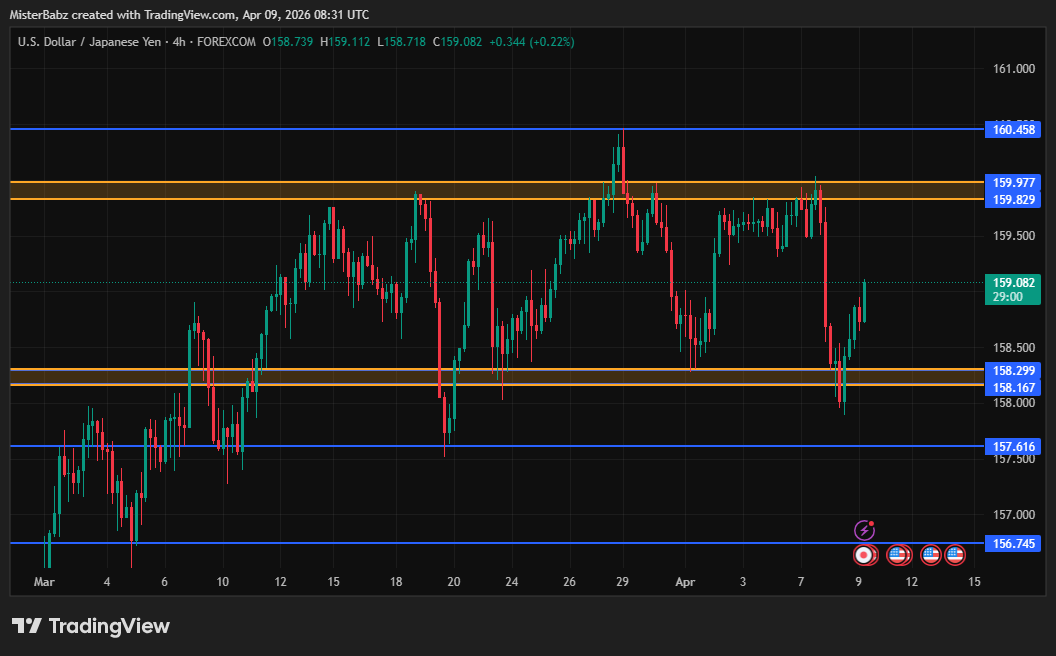The image size is (1056, 656).
Task: Click the FOREXCOM source label
Action: click(x=226, y=42)
